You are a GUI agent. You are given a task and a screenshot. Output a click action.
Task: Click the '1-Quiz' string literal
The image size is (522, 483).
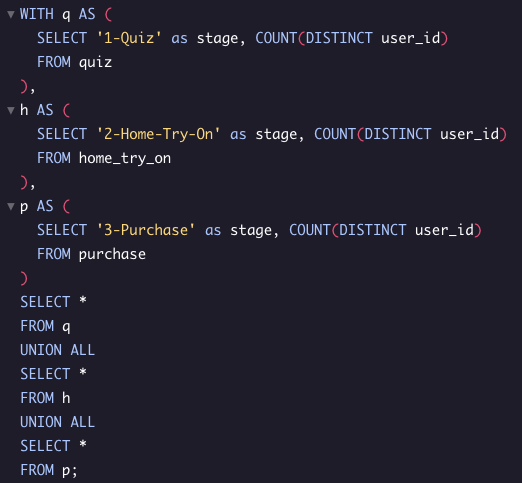pyautogui.click(x=129, y=38)
